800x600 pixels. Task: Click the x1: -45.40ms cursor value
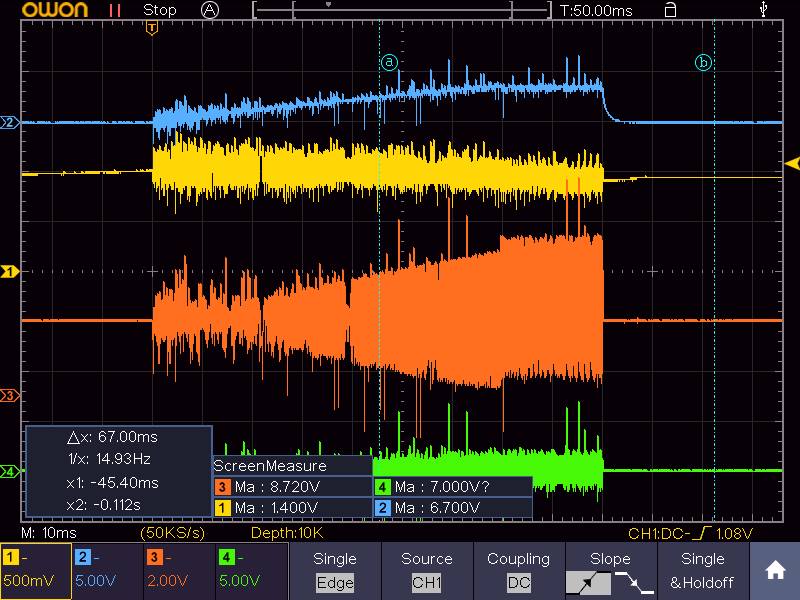click(112, 483)
